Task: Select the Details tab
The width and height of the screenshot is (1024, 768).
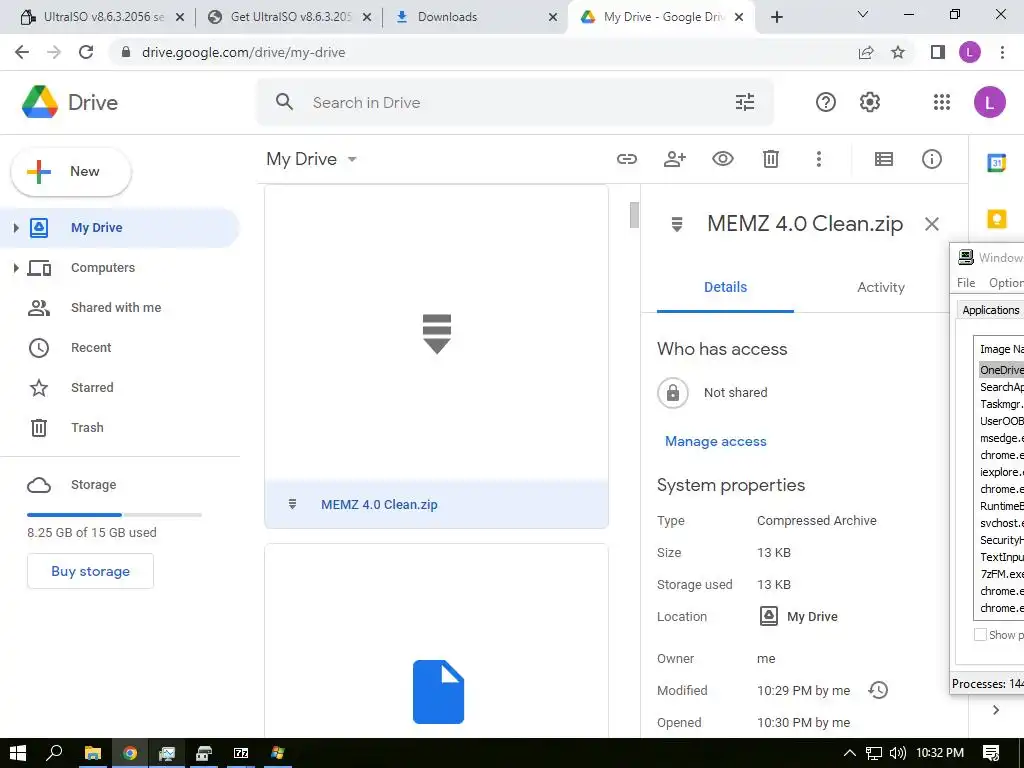Action: click(x=725, y=287)
